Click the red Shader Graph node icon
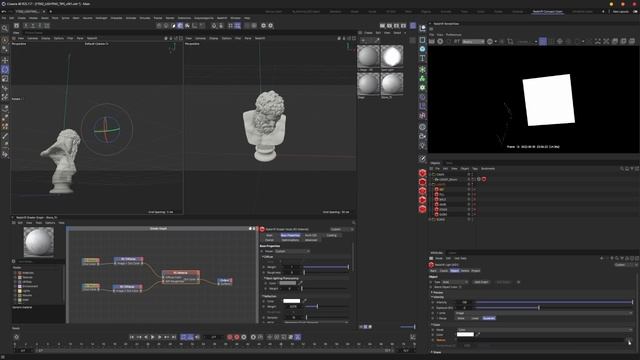The image size is (640, 360). point(262,229)
